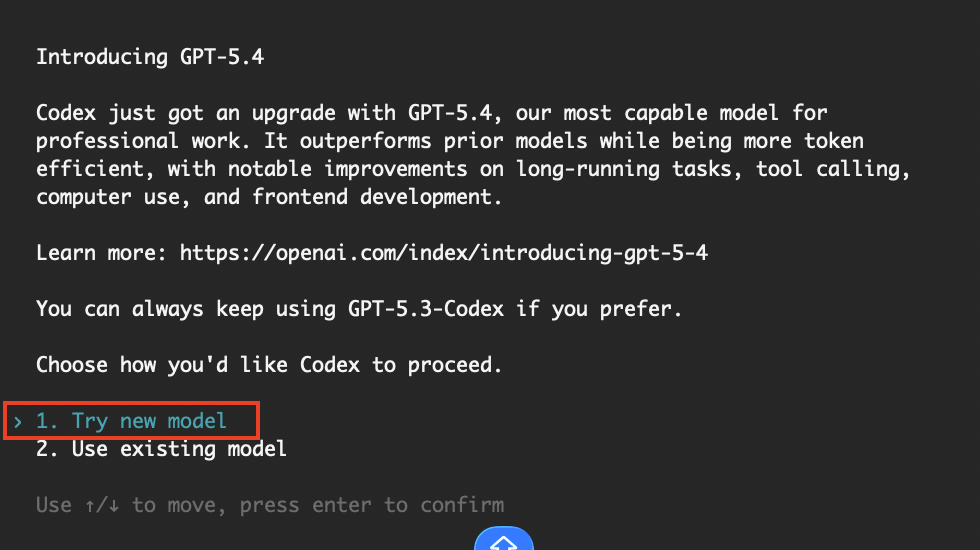Viewport: 980px width, 550px height.
Task: Click the "Introducing GPT-5.4" heading
Action: (x=149, y=57)
